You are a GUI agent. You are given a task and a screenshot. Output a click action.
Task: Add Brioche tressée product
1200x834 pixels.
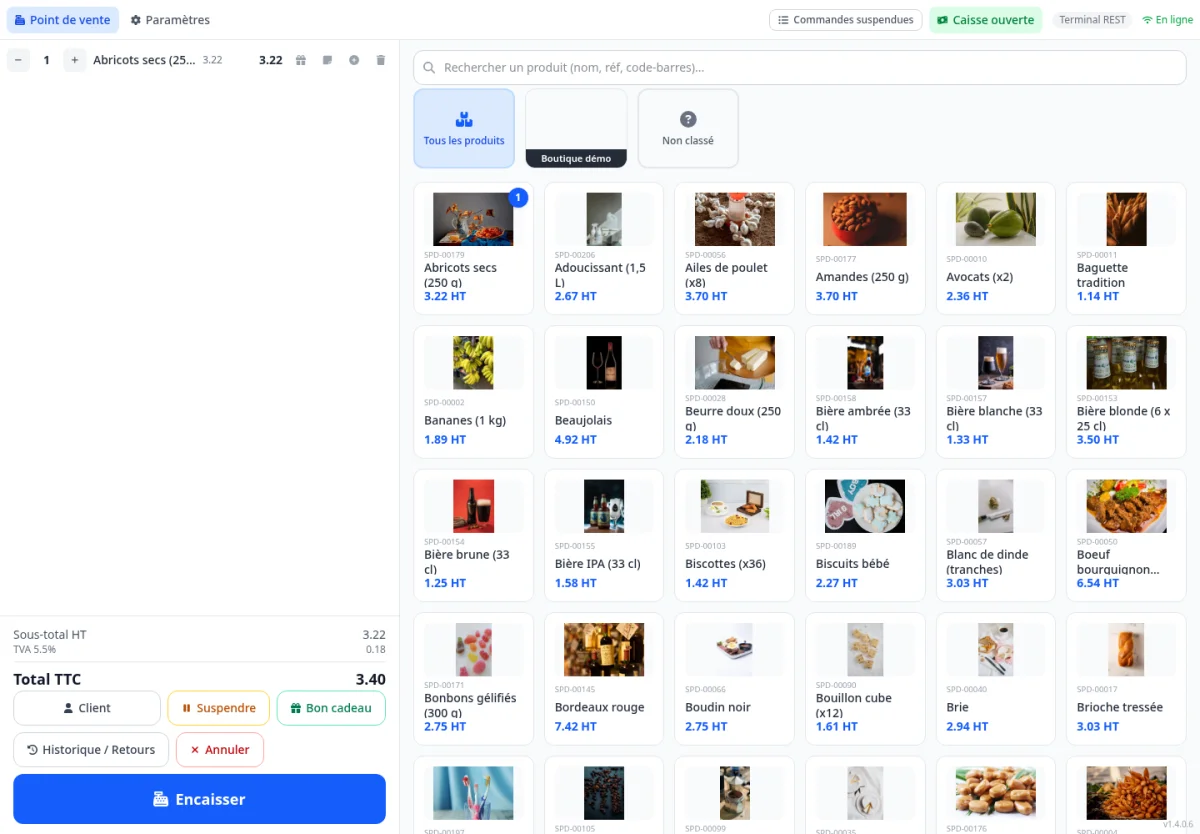click(1126, 678)
